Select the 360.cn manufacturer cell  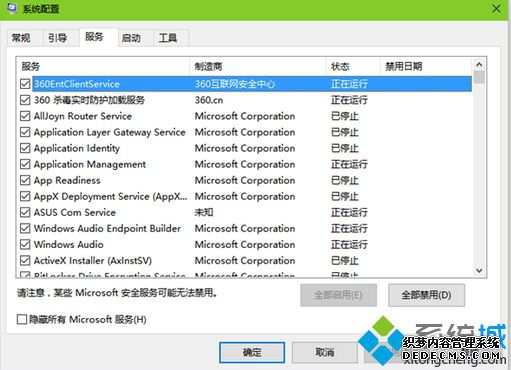tap(209, 100)
